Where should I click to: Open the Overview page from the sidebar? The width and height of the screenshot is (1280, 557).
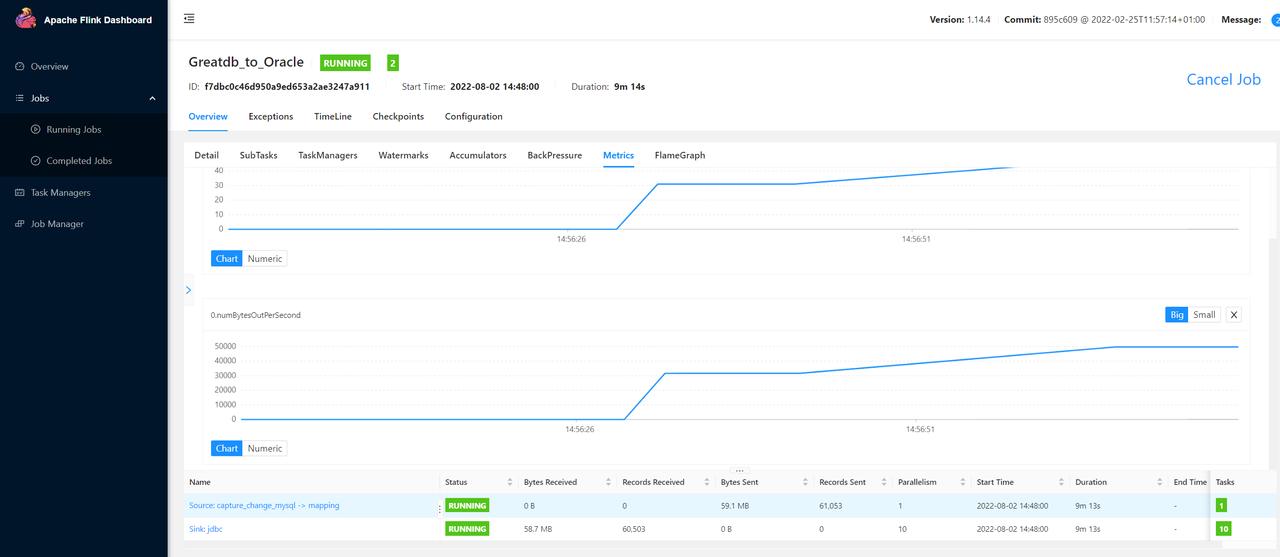[x=49, y=66]
